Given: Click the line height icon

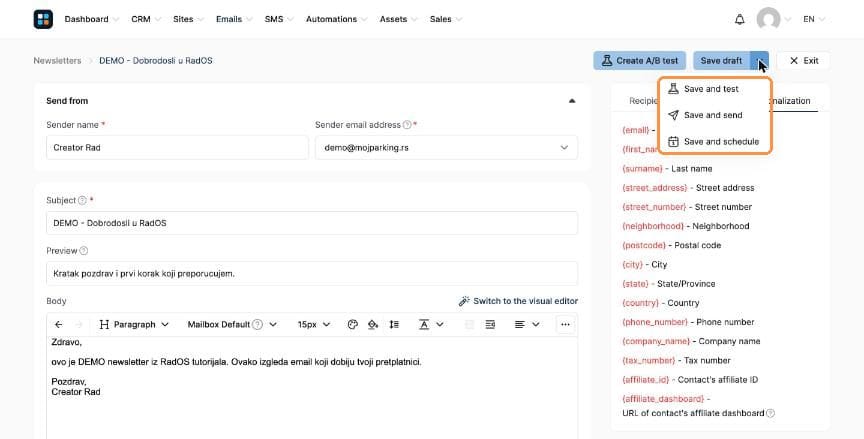Looking at the screenshot, I should (x=394, y=324).
